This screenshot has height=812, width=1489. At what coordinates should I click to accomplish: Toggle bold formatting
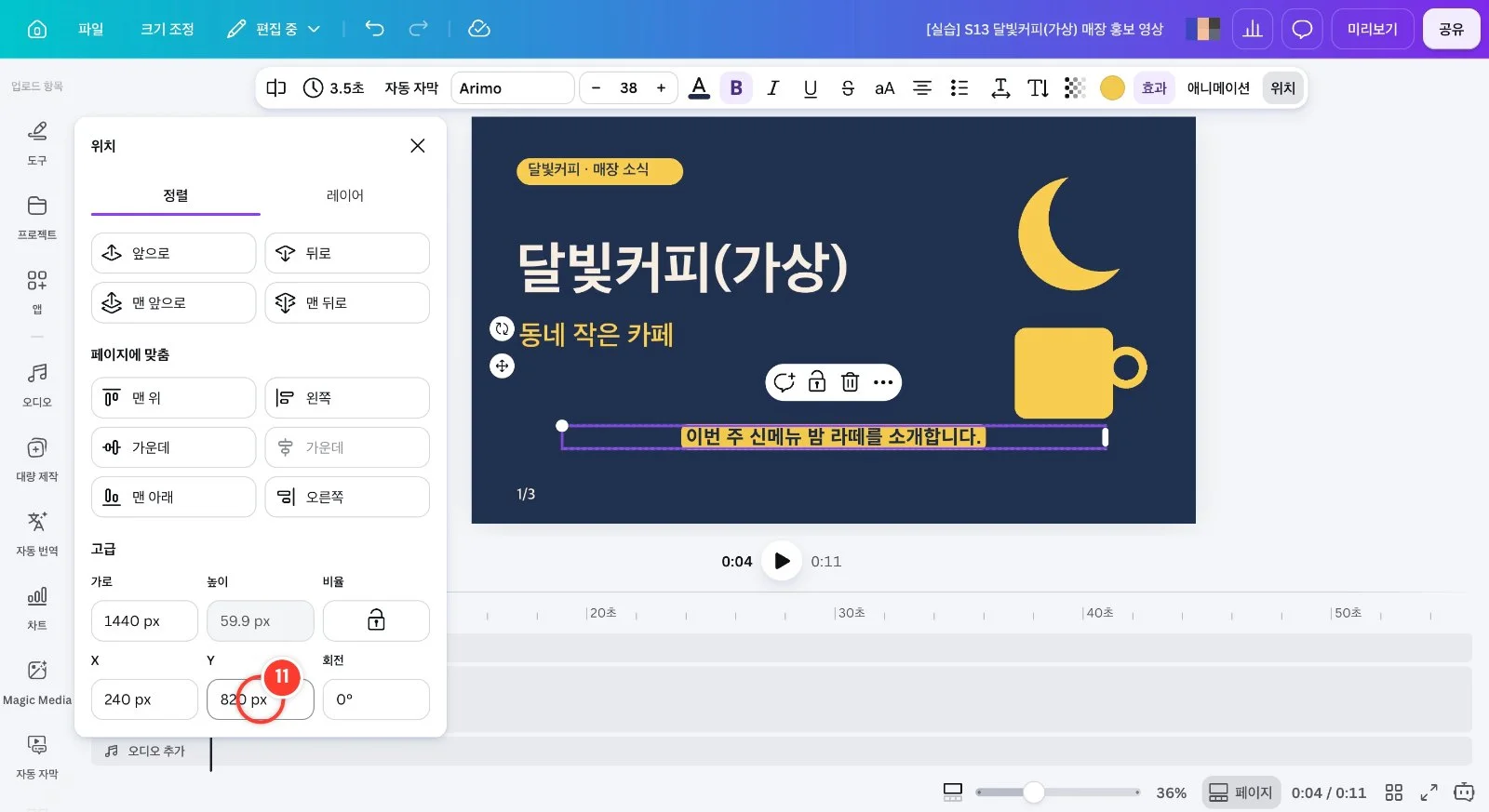pos(736,88)
